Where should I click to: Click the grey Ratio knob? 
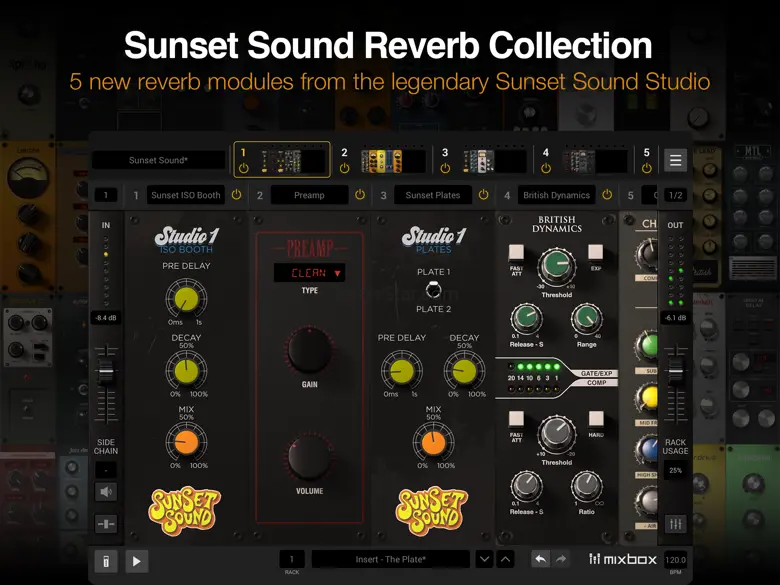coord(587,486)
